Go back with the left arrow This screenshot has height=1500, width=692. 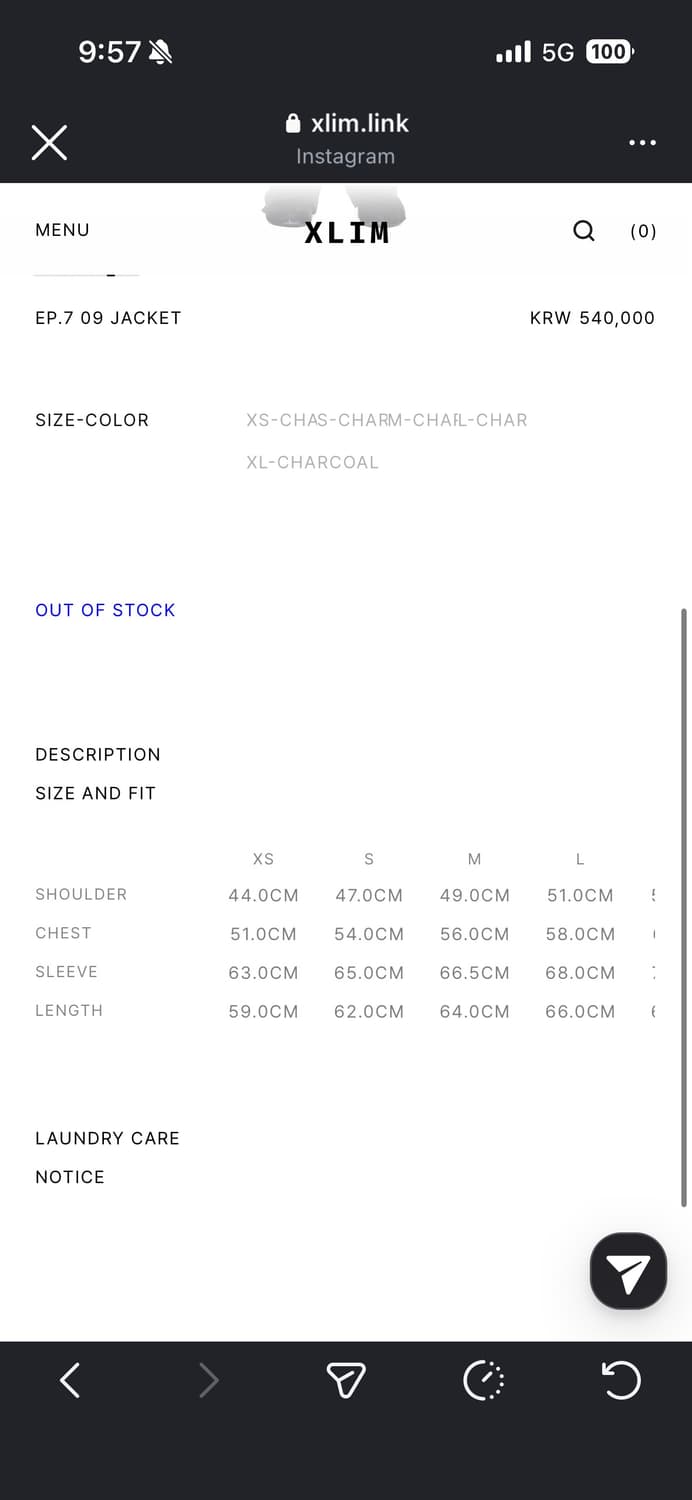click(70, 1381)
